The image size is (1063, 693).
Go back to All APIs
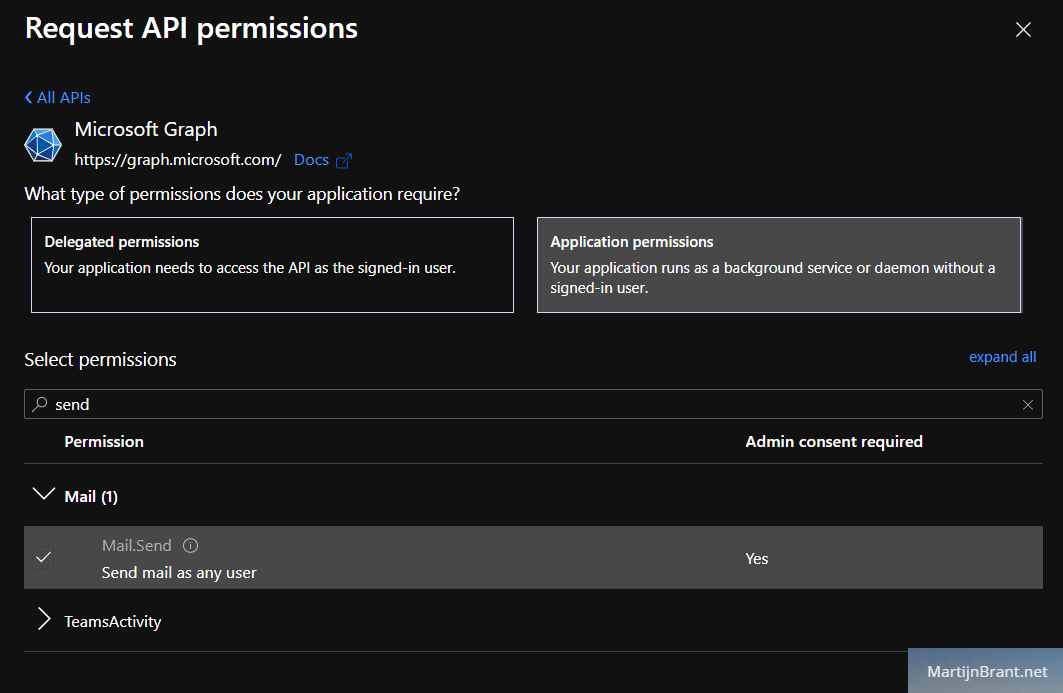pos(58,98)
